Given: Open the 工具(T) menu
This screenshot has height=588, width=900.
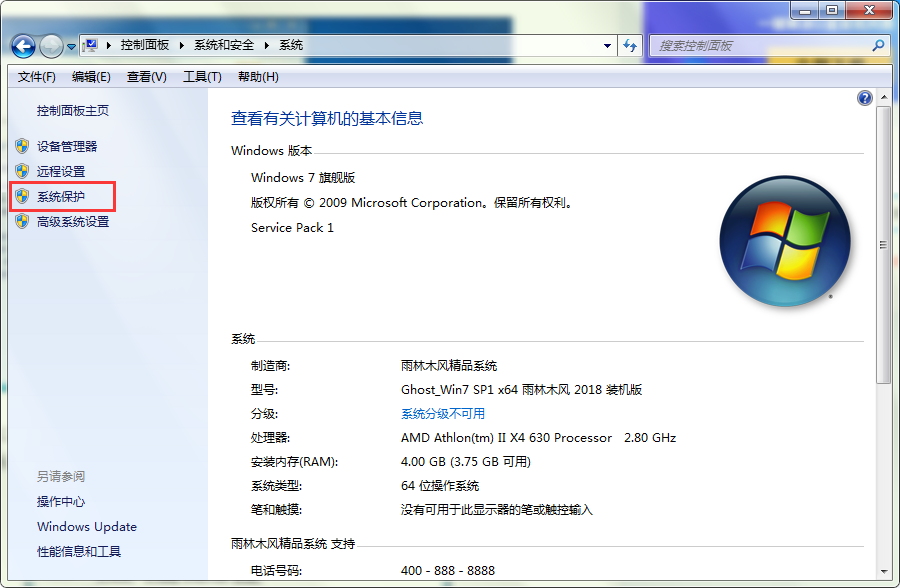Looking at the screenshot, I should tap(201, 77).
